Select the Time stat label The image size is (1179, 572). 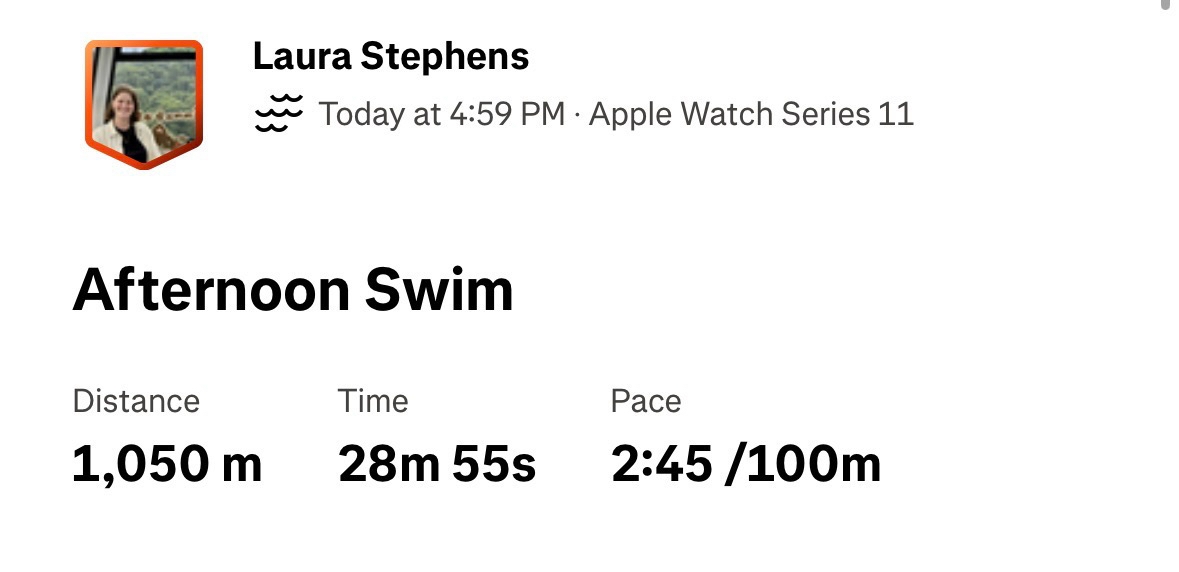[x=373, y=401]
